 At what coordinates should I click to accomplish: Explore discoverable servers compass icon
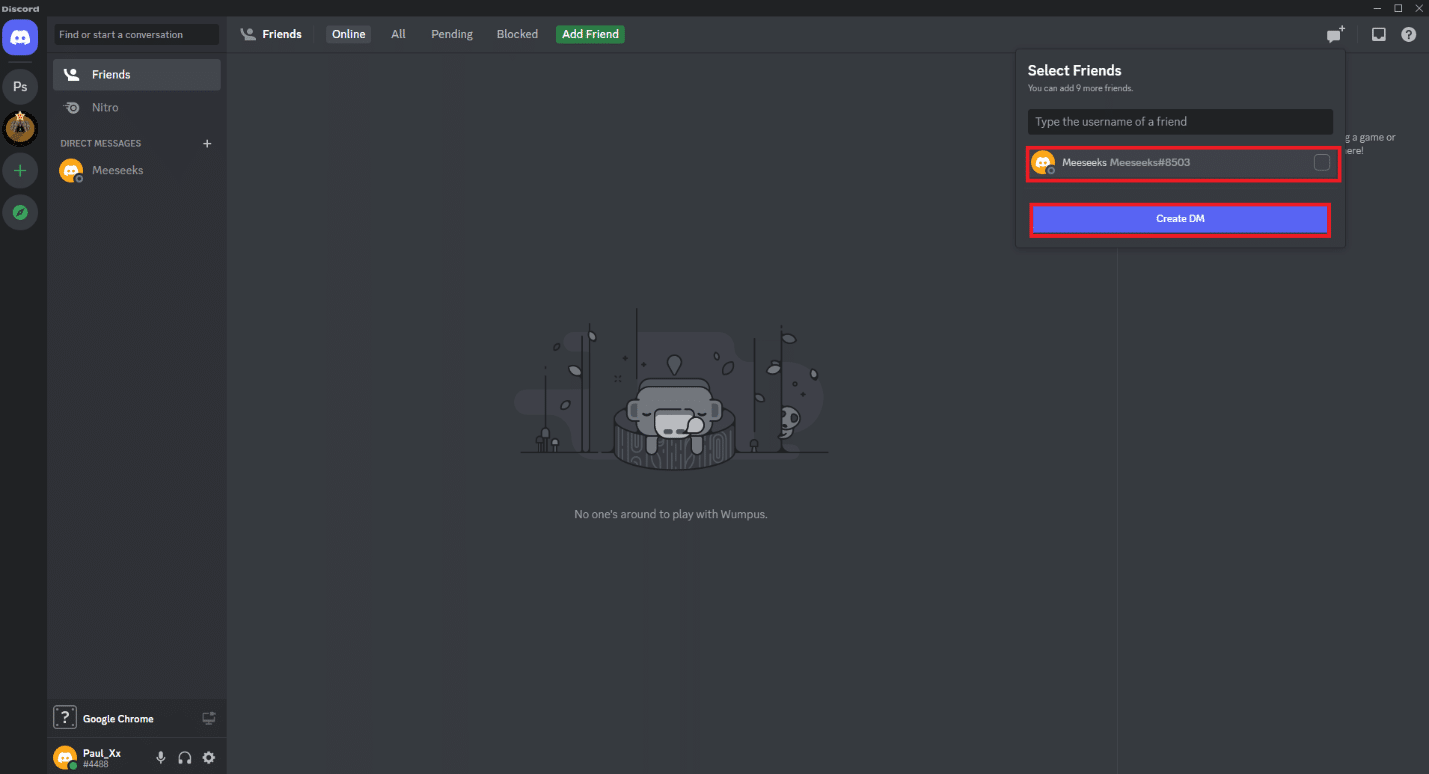pyautogui.click(x=20, y=212)
